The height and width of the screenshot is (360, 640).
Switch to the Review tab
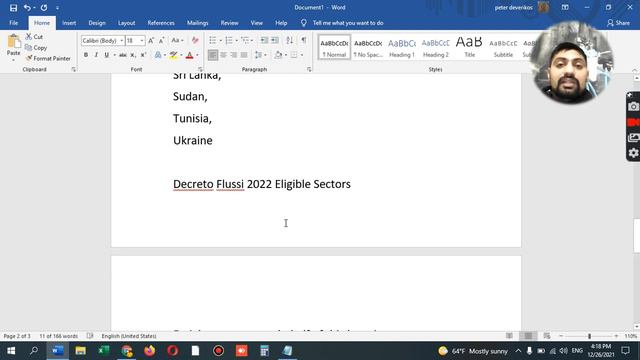[229, 23]
